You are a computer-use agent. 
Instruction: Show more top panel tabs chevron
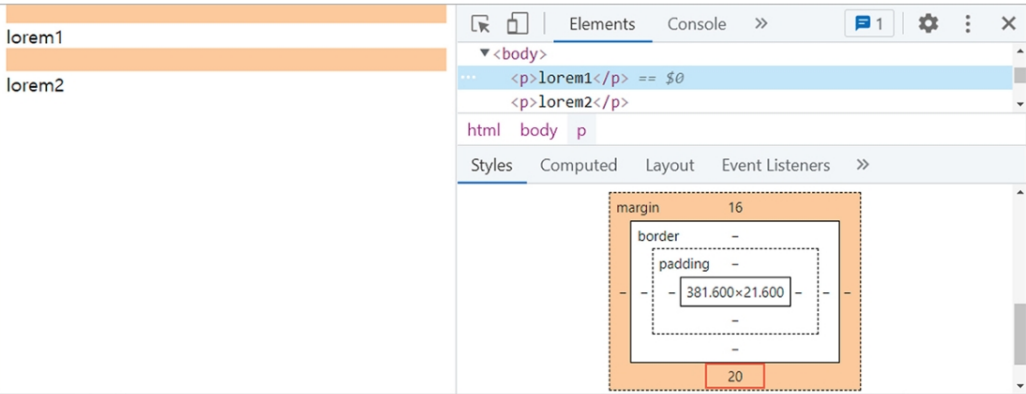coord(760,24)
